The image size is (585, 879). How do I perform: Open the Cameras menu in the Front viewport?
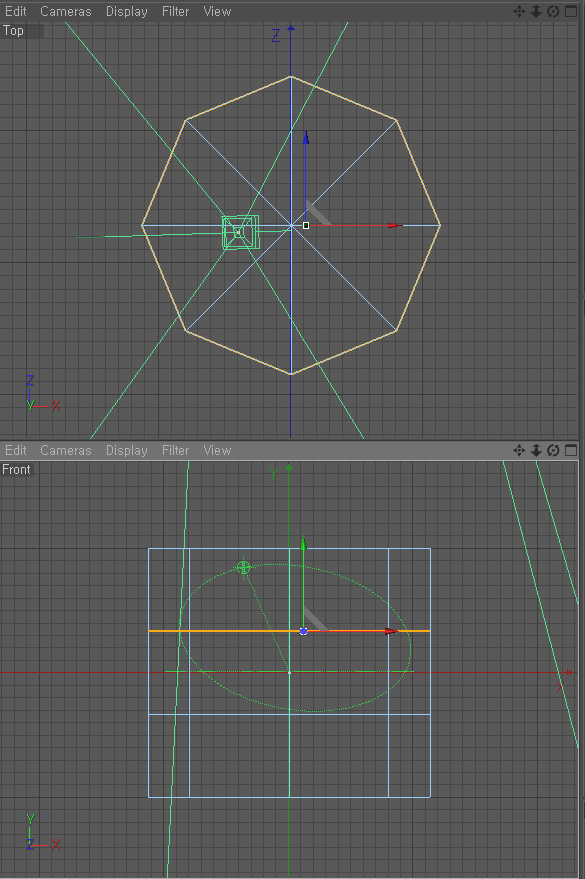point(66,450)
